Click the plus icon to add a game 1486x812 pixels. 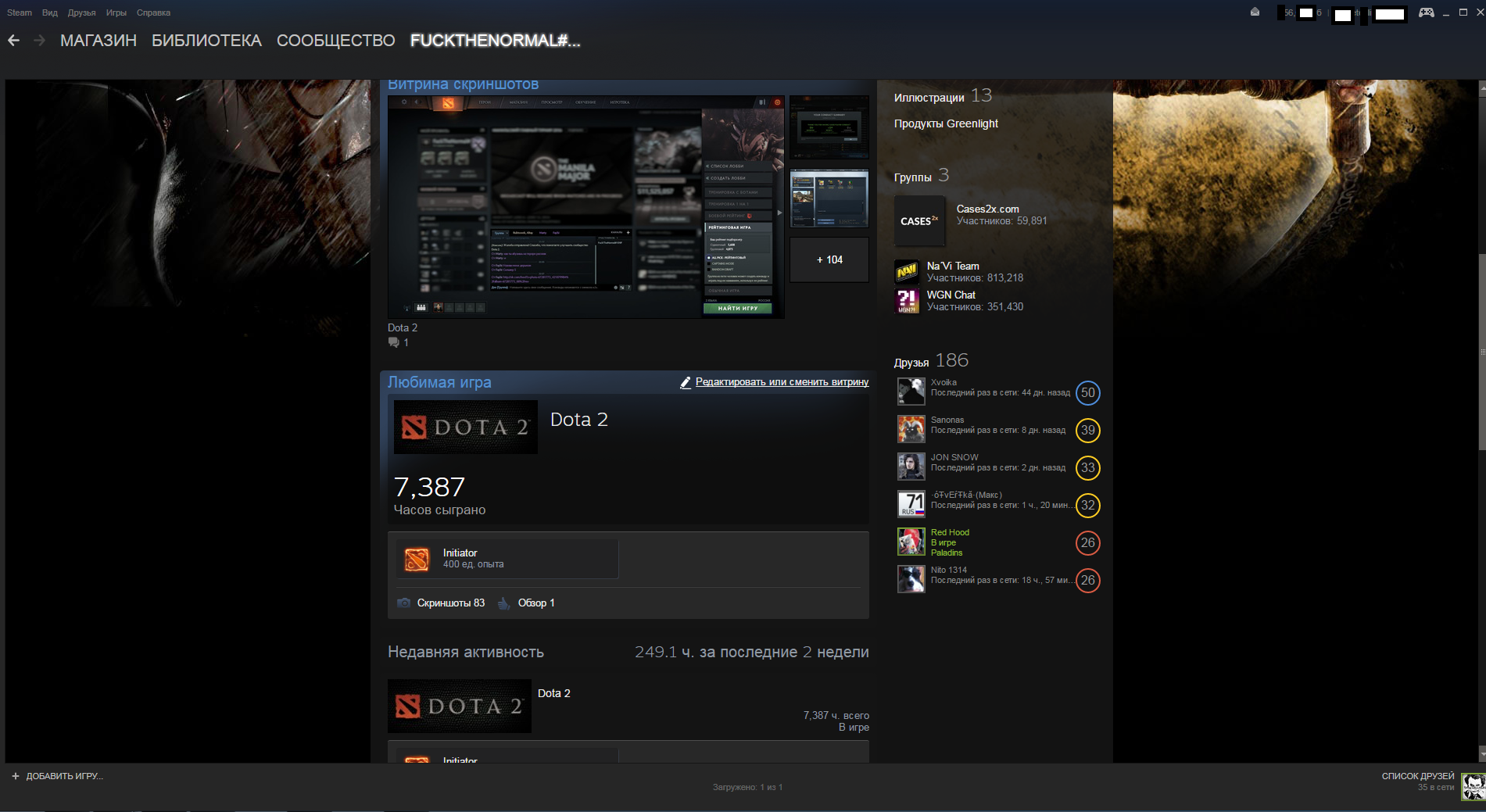pos(16,776)
